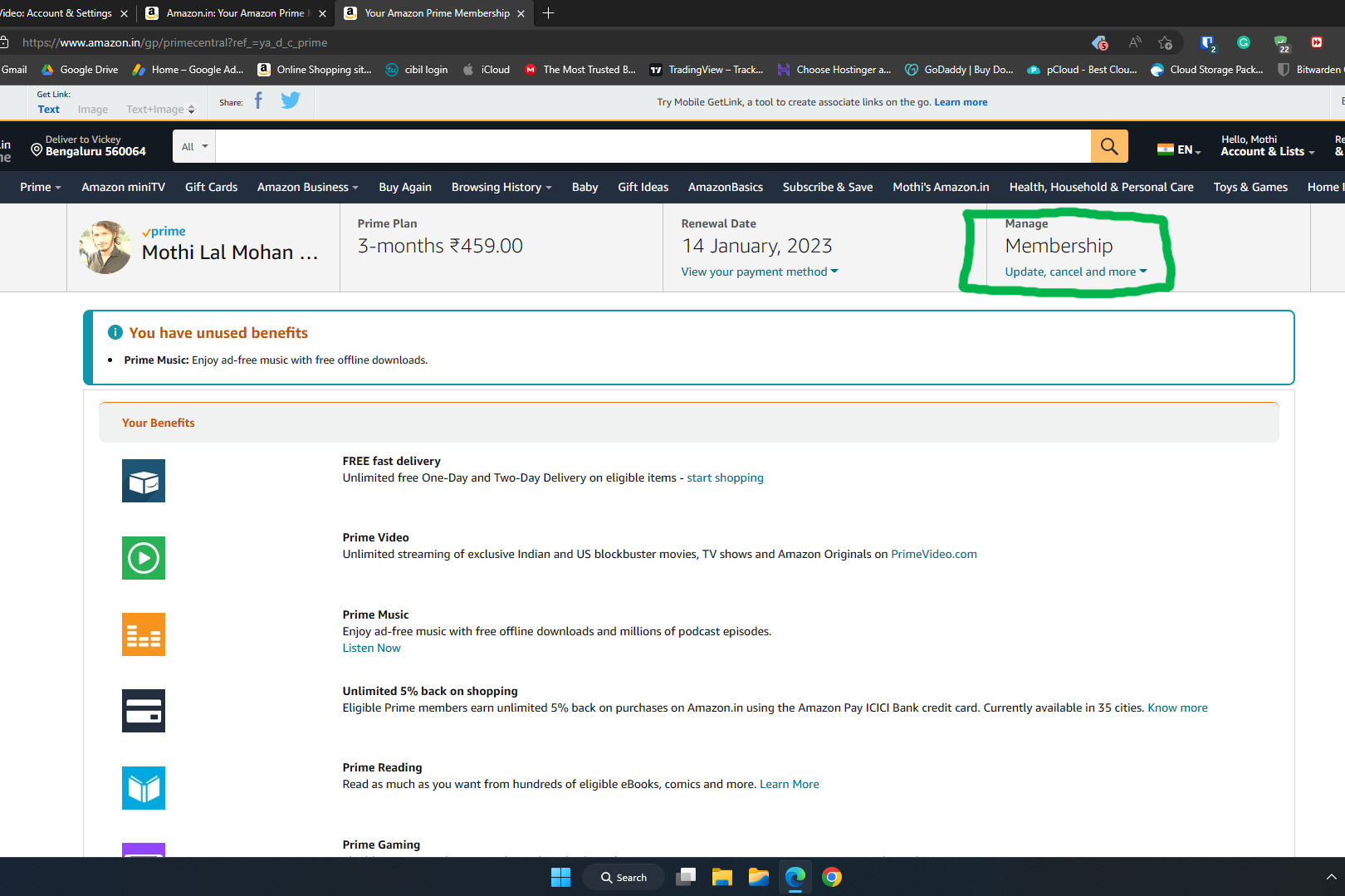Click the Listen Now link
This screenshot has height=896, width=1345.
click(372, 648)
